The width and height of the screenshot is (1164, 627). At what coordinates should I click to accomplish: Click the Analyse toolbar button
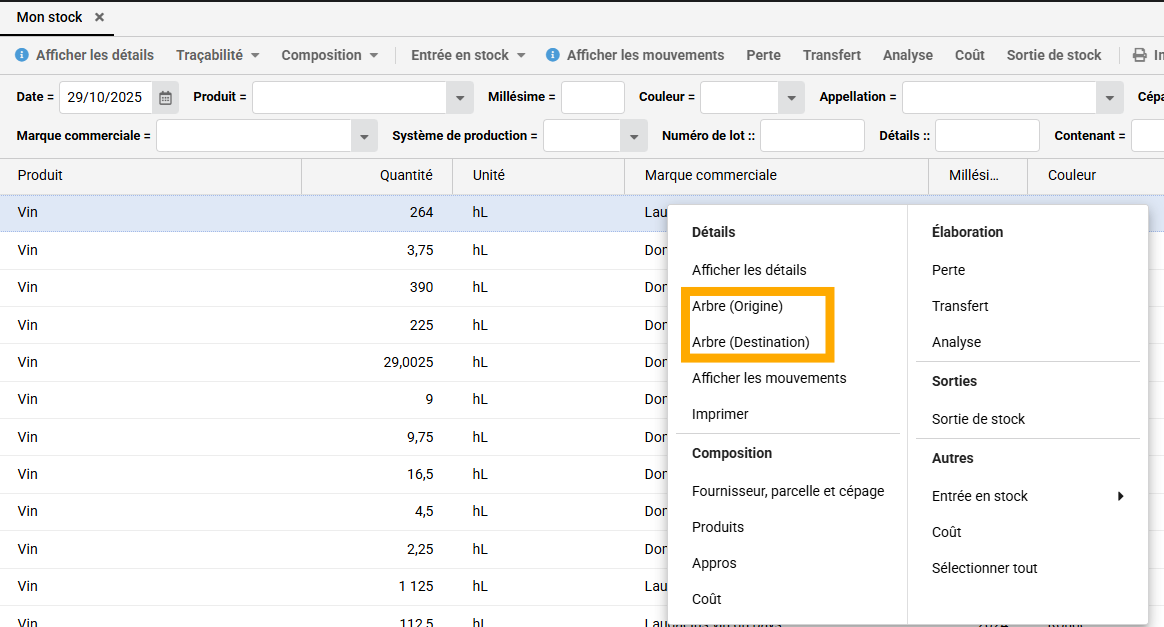[x=907, y=55]
